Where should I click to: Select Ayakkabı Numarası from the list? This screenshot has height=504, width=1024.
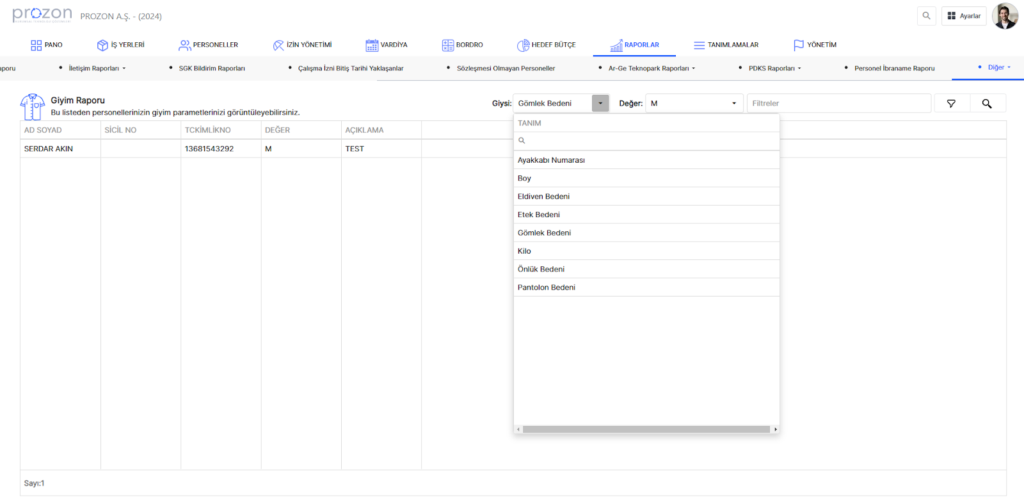pyautogui.click(x=551, y=160)
